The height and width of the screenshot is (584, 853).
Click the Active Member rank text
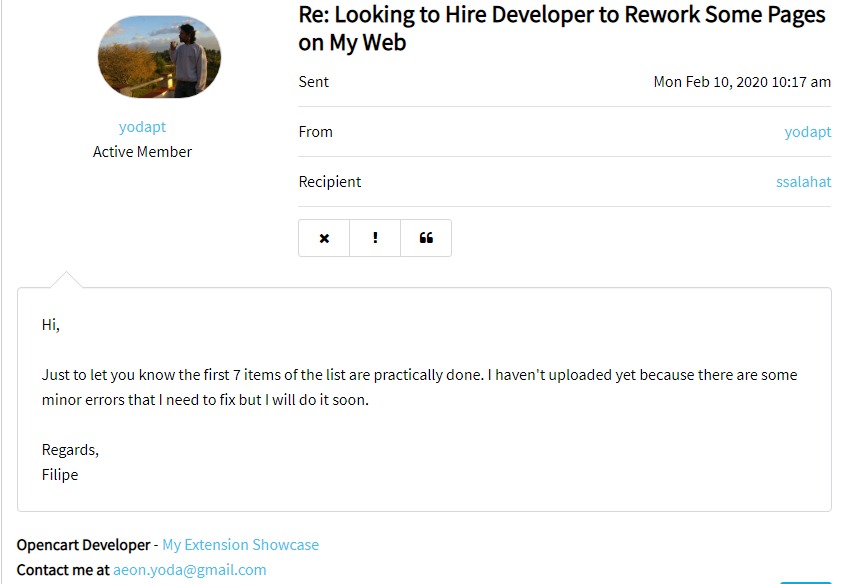(x=142, y=152)
